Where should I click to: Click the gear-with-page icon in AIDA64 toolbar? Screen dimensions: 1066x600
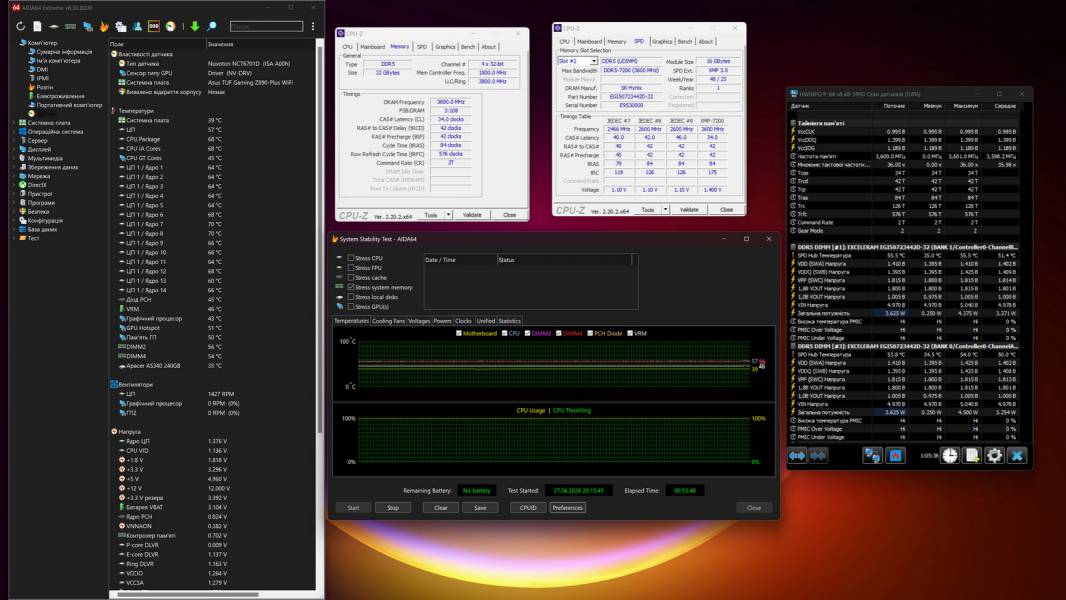point(121,26)
